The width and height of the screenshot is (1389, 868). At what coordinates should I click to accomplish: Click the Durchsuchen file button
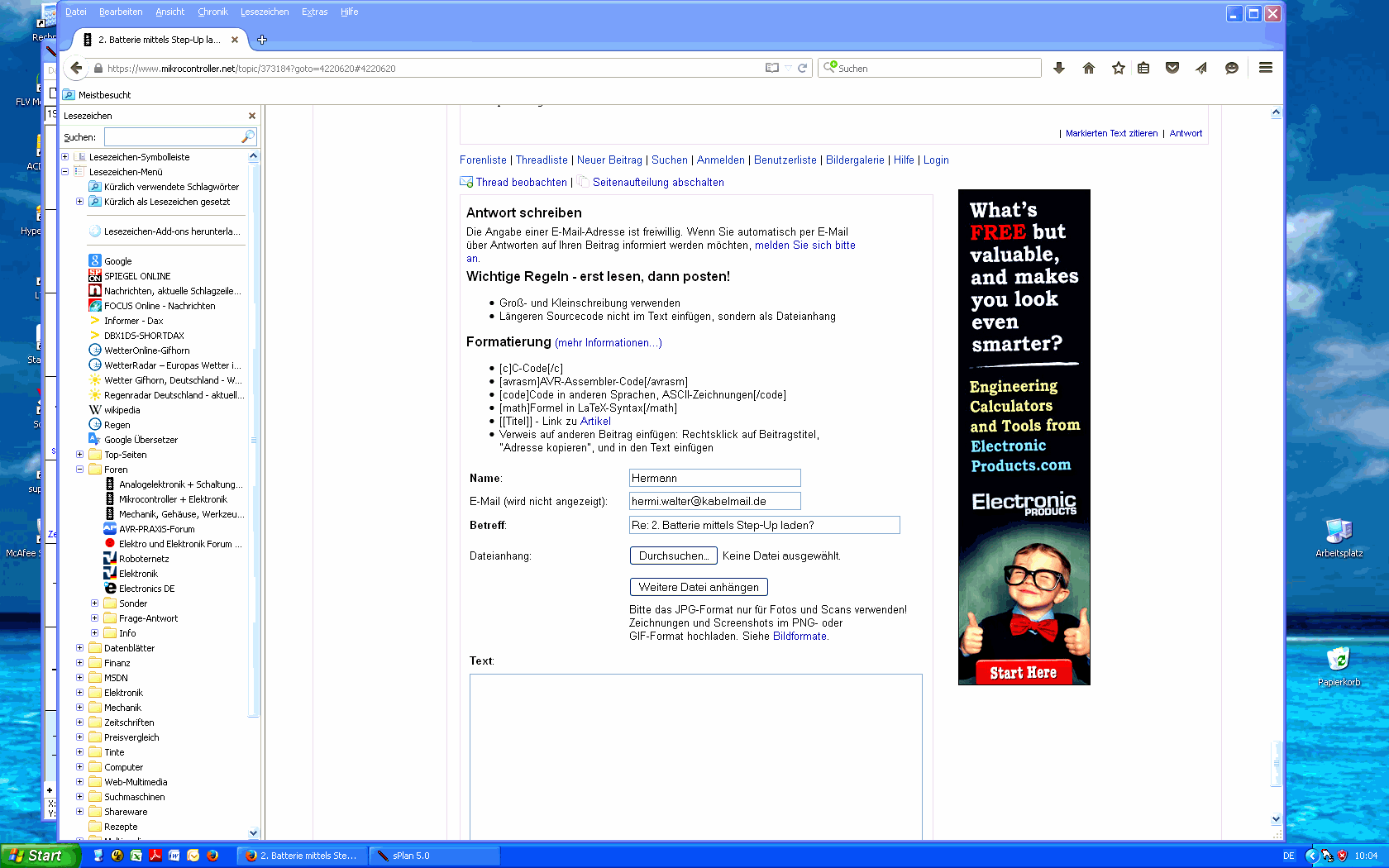[x=673, y=556]
